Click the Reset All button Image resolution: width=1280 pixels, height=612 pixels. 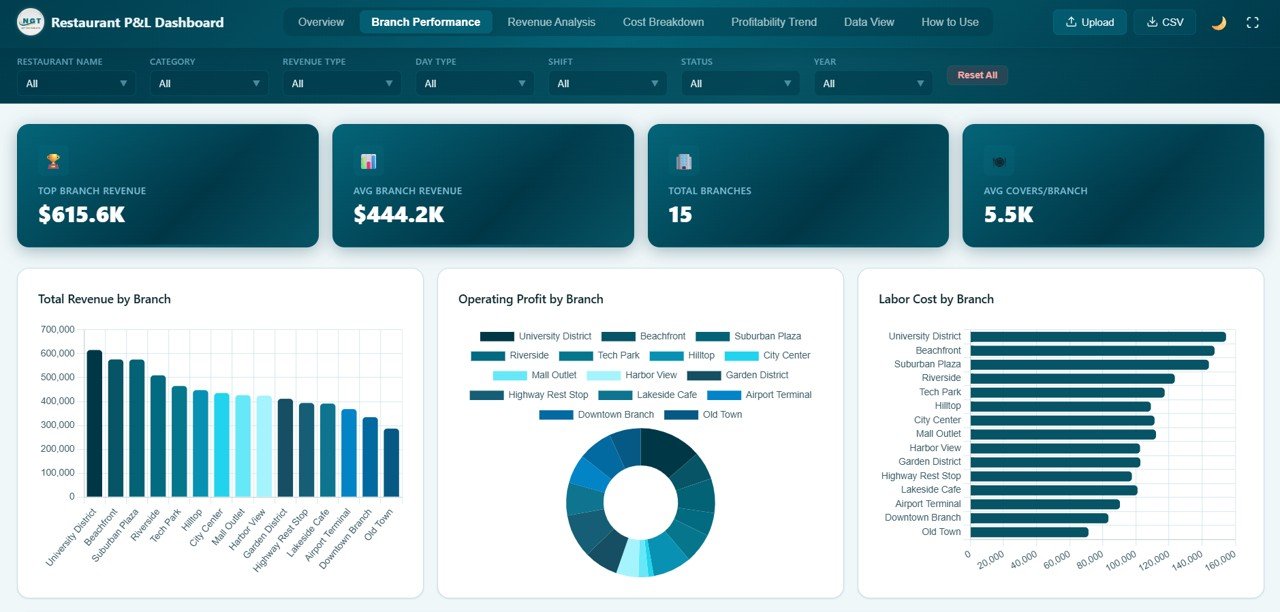click(x=977, y=74)
